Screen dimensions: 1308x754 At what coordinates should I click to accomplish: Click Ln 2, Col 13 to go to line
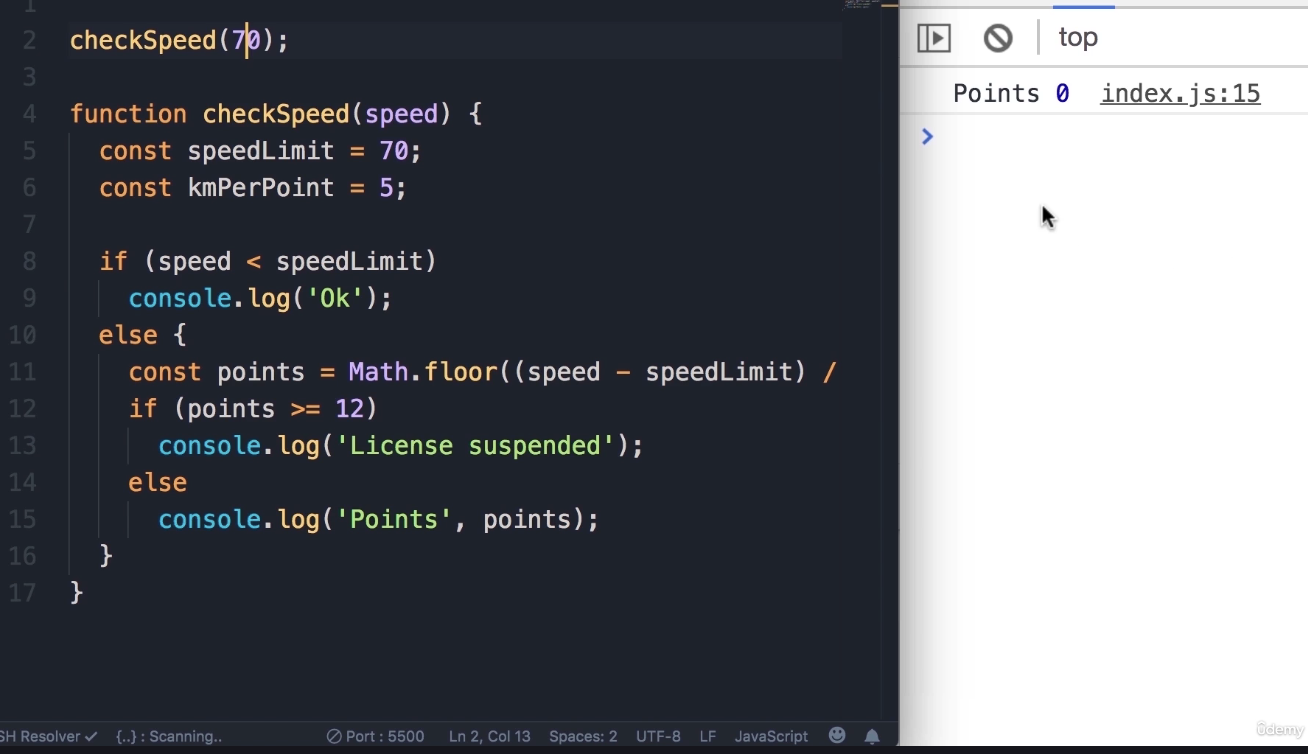click(x=489, y=736)
